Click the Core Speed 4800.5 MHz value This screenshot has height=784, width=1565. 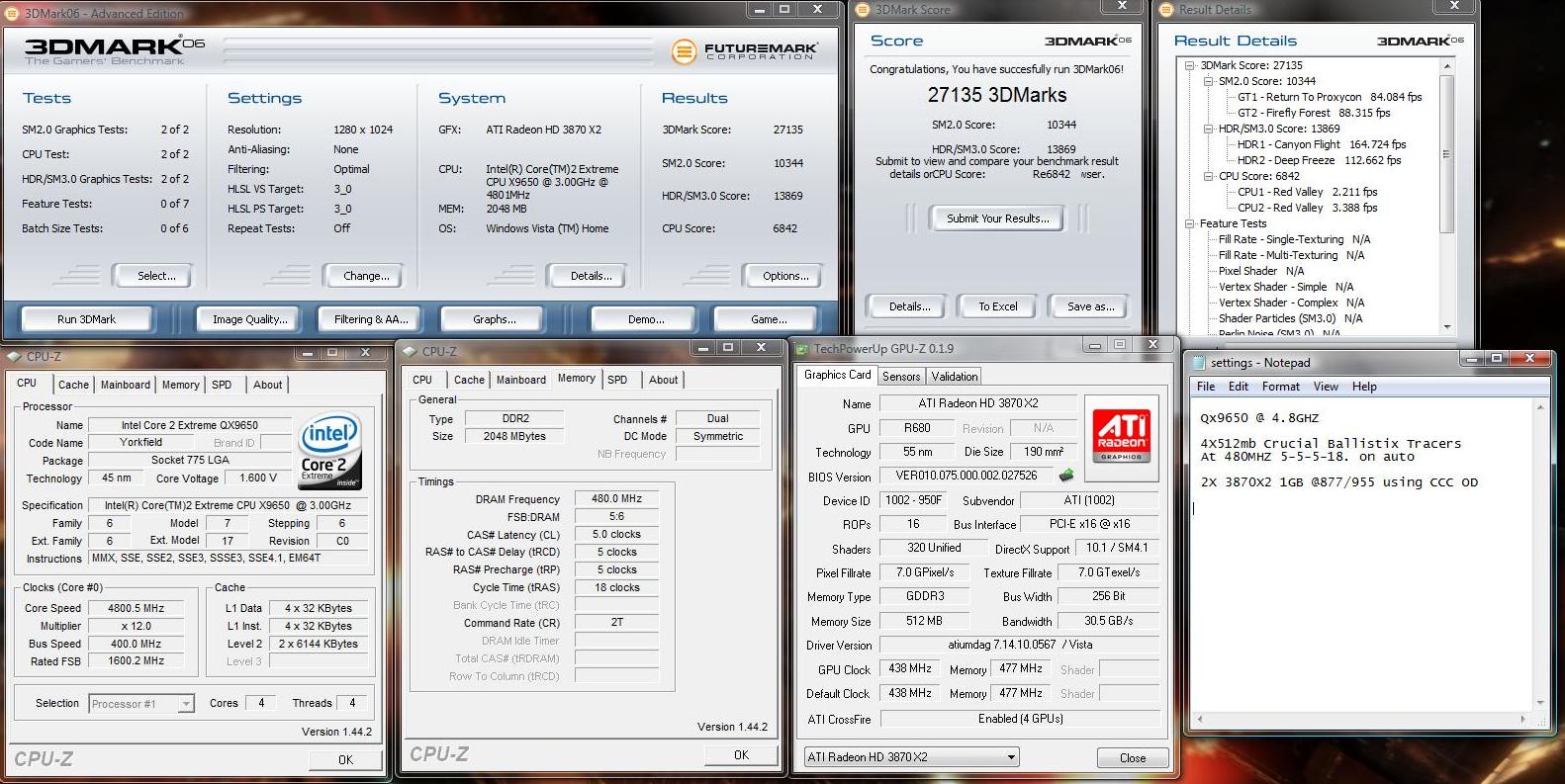click(x=136, y=608)
